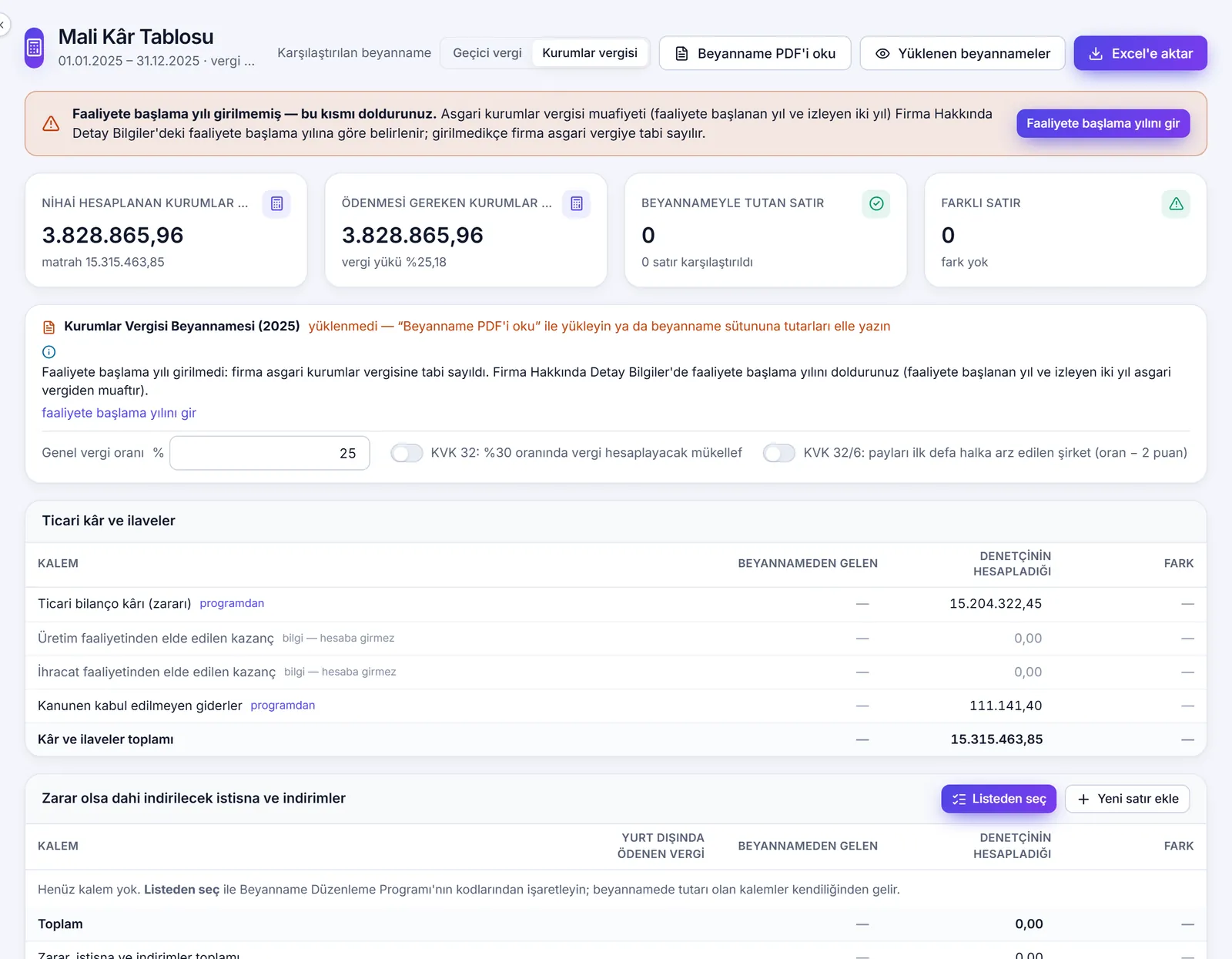Viewport: 1232px width, 959px height.
Task: Click the 'fark yok' text in Farklı Satır card
Action: [964, 262]
